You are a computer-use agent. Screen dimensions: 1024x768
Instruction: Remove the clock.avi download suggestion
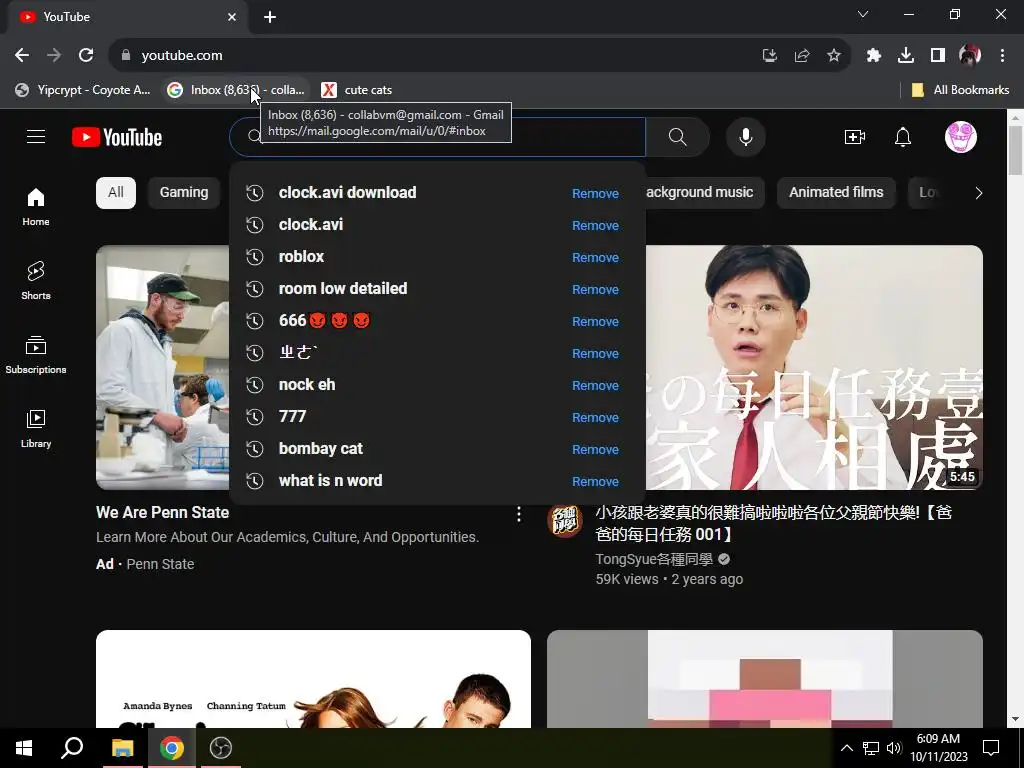coord(595,193)
